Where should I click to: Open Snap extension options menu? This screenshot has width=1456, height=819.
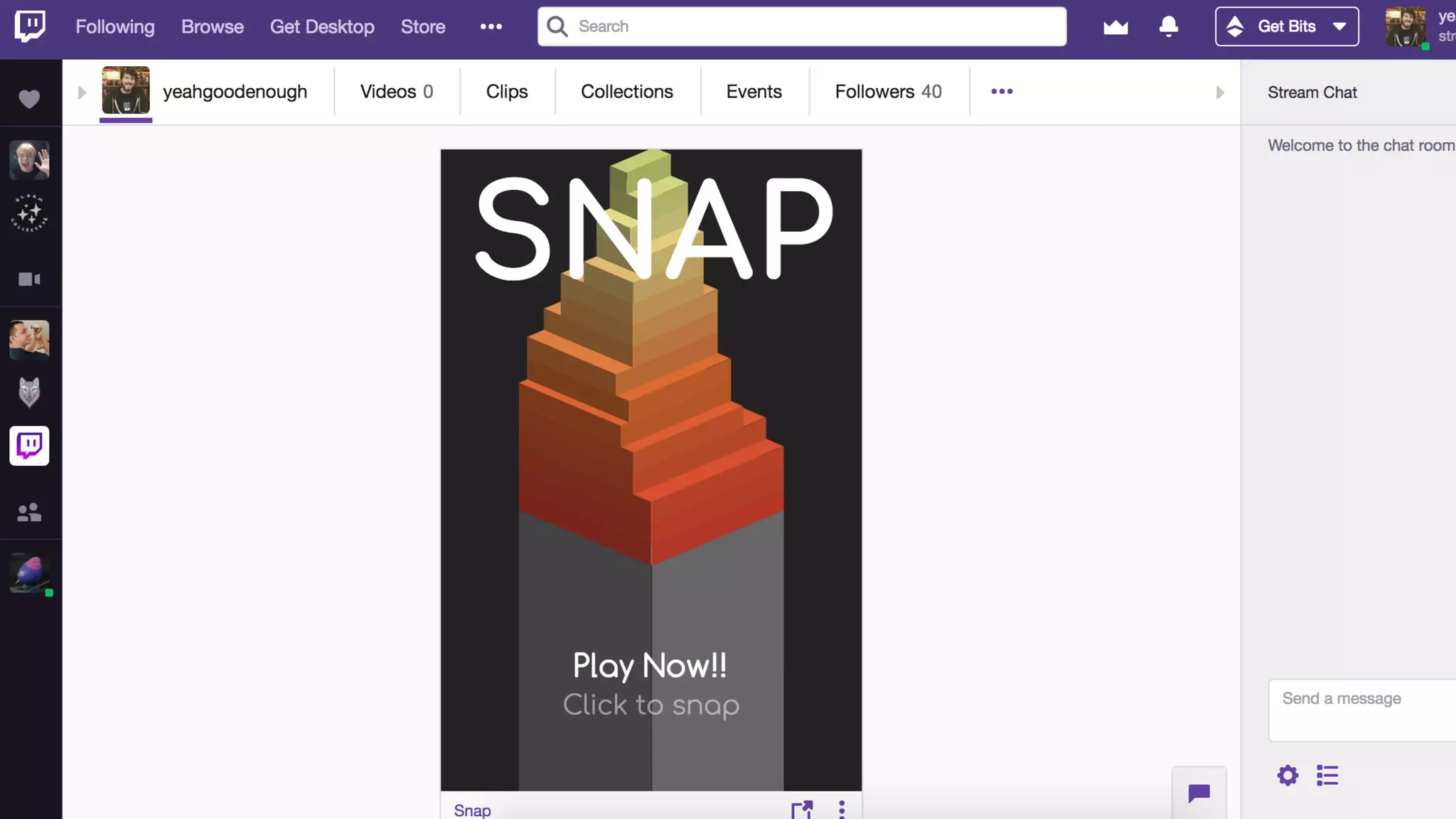[842, 810]
